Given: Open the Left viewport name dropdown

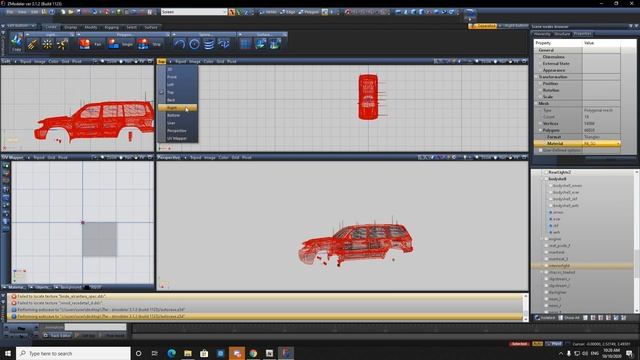Looking at the screenshot, I should tap(7, 61).
